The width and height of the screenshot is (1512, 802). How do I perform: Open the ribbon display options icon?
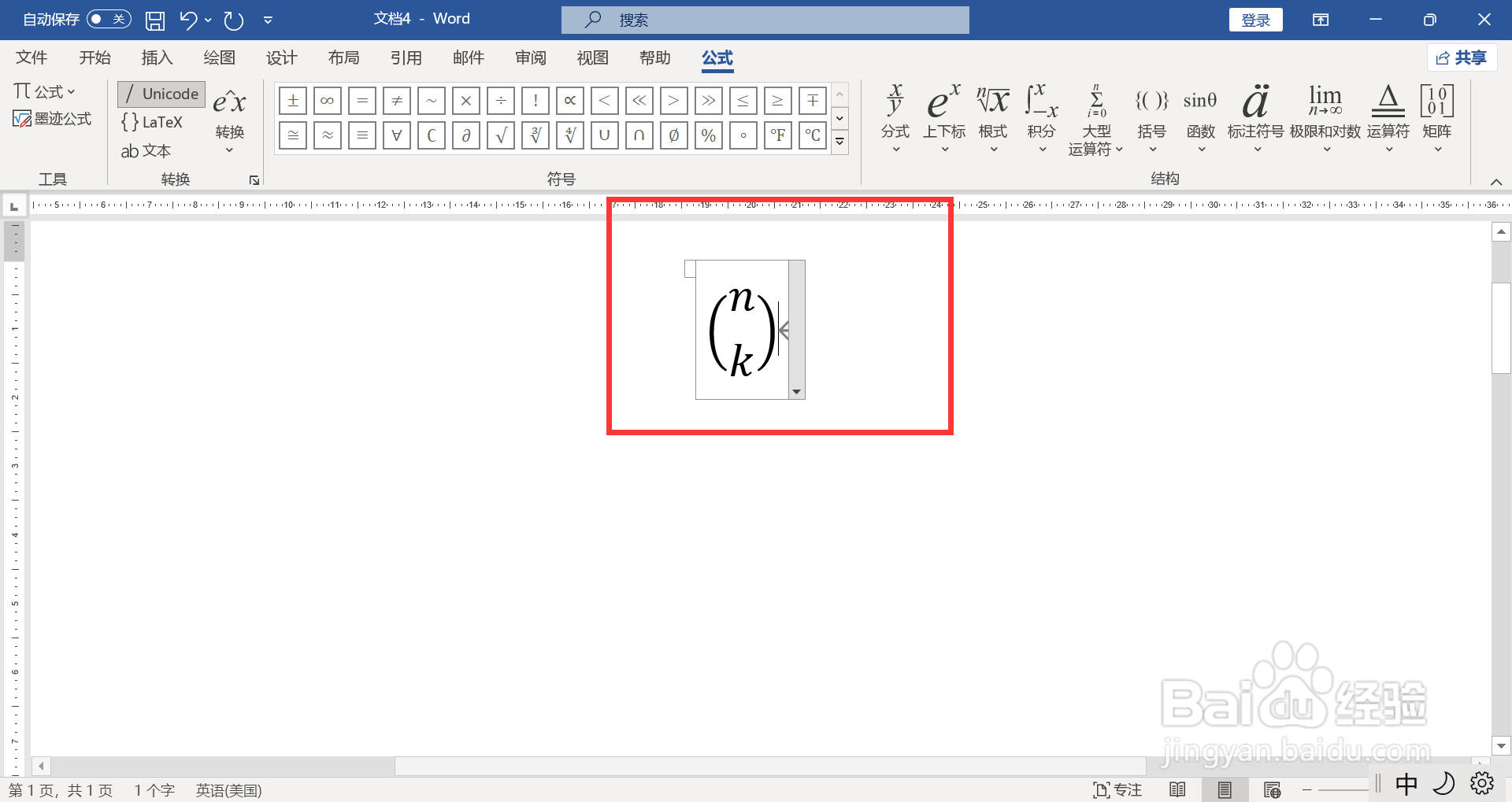(x=1321, y=20)
